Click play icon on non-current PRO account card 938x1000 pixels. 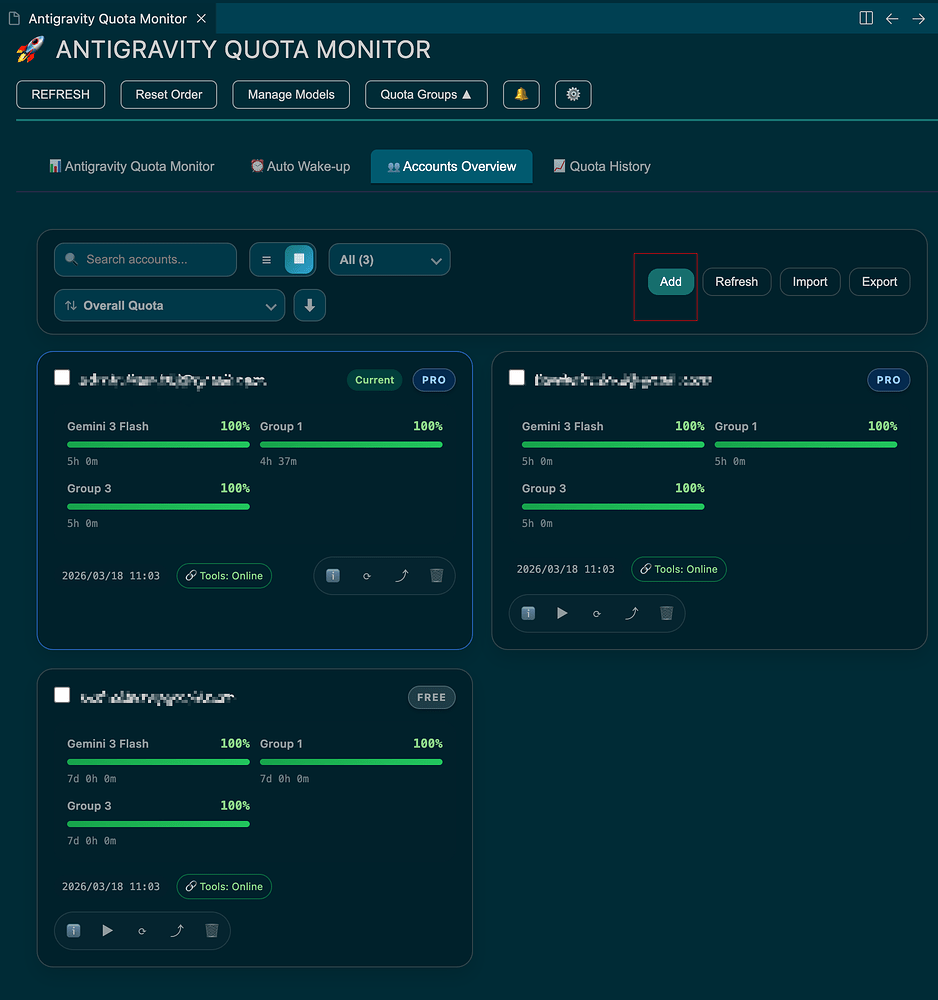(562, 613)
